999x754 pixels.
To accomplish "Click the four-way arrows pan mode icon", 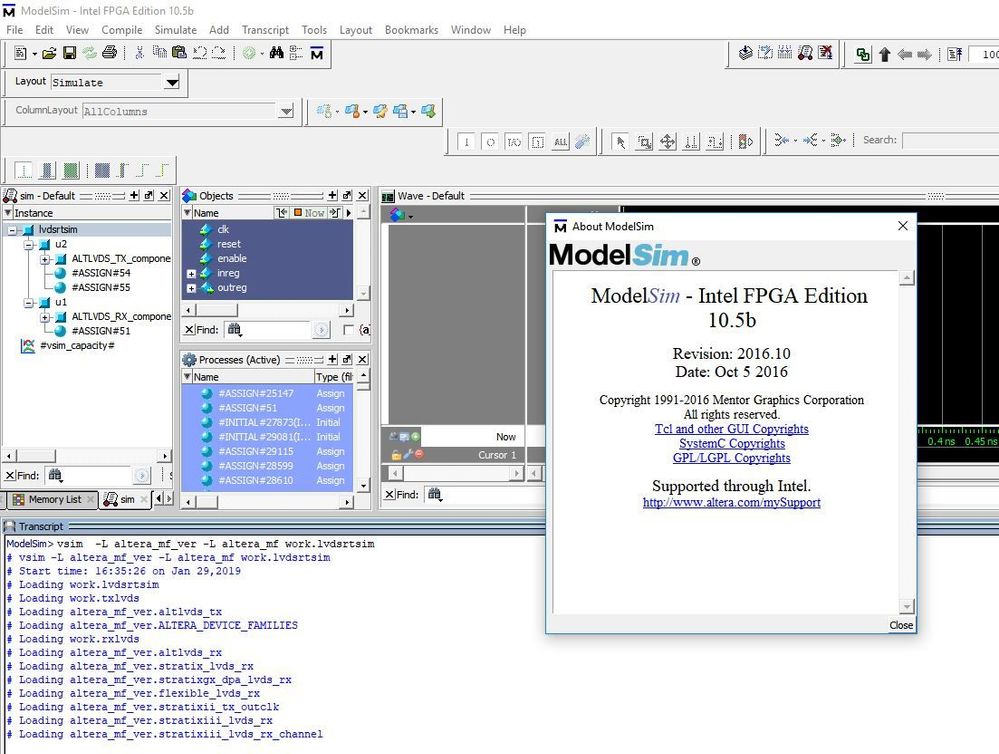I will [x=668, y=142].
